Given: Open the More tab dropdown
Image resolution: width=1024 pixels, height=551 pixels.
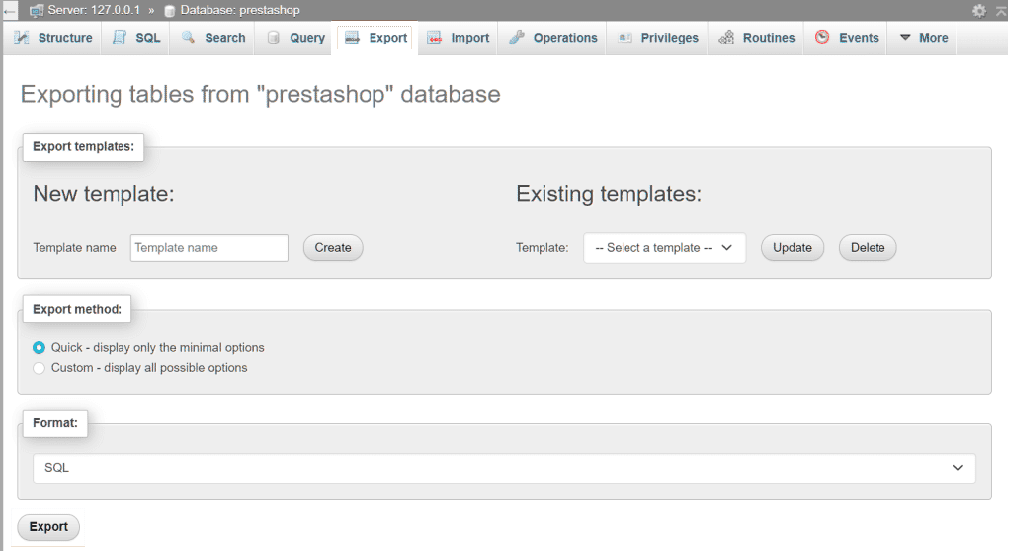Looking at the screenshot, I should coord(923,38).
